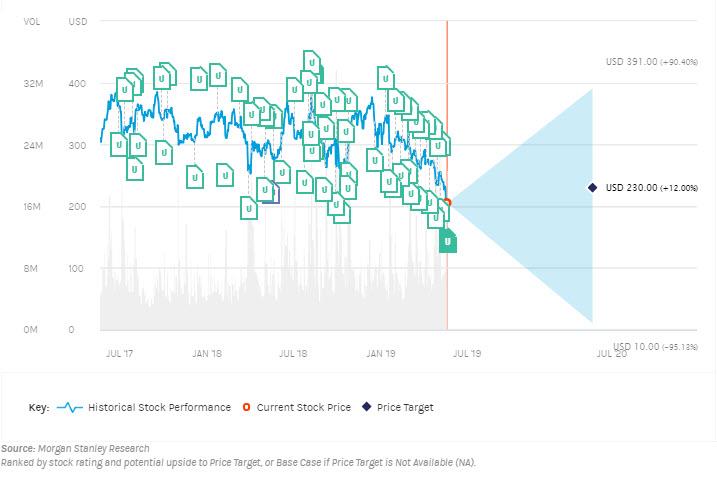This screenshot has height=488, width=717.
Task: Click the light blue projection cone area
Action: coord(540,206)
